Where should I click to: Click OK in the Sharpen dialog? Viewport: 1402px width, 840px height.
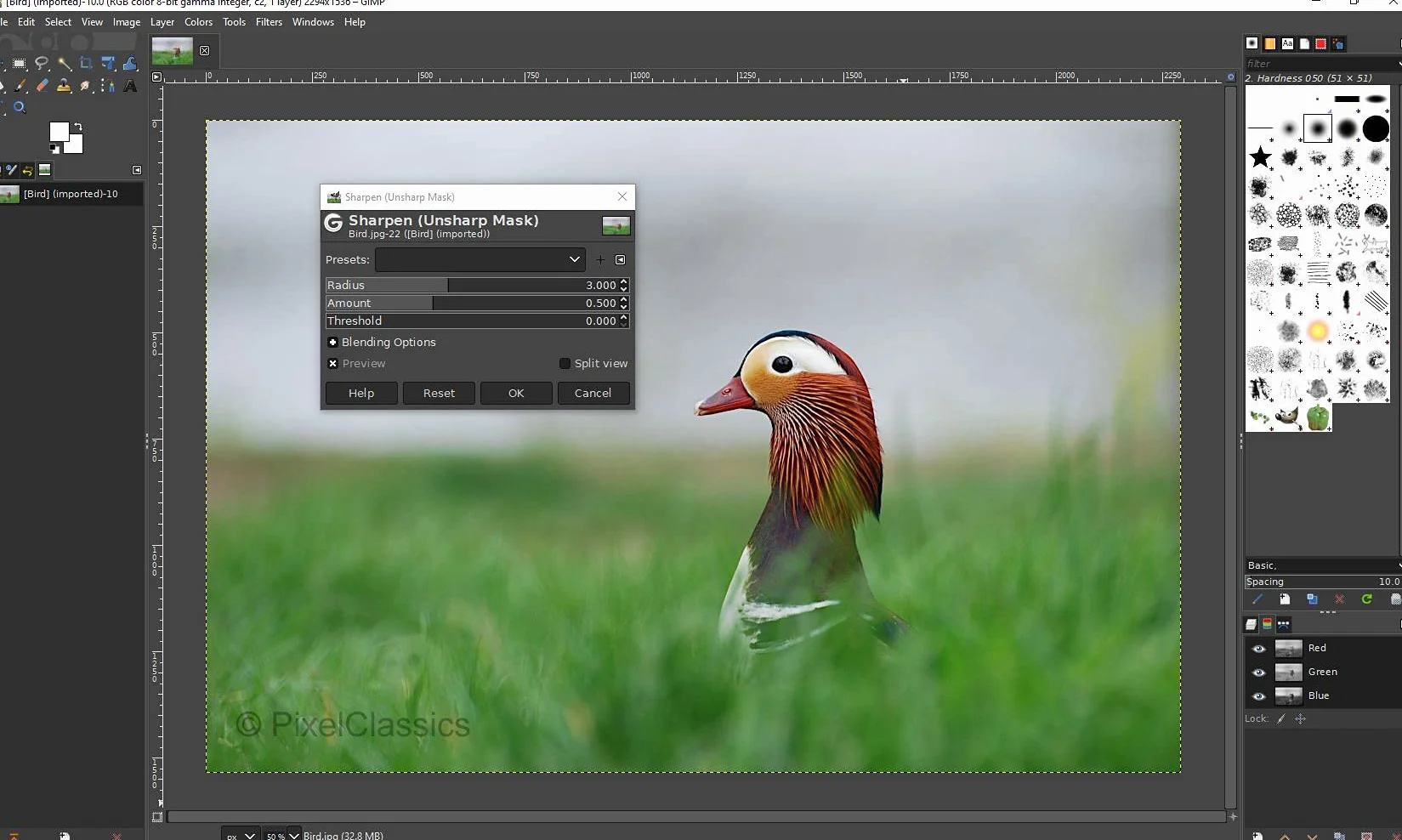[x=516, y=393]
